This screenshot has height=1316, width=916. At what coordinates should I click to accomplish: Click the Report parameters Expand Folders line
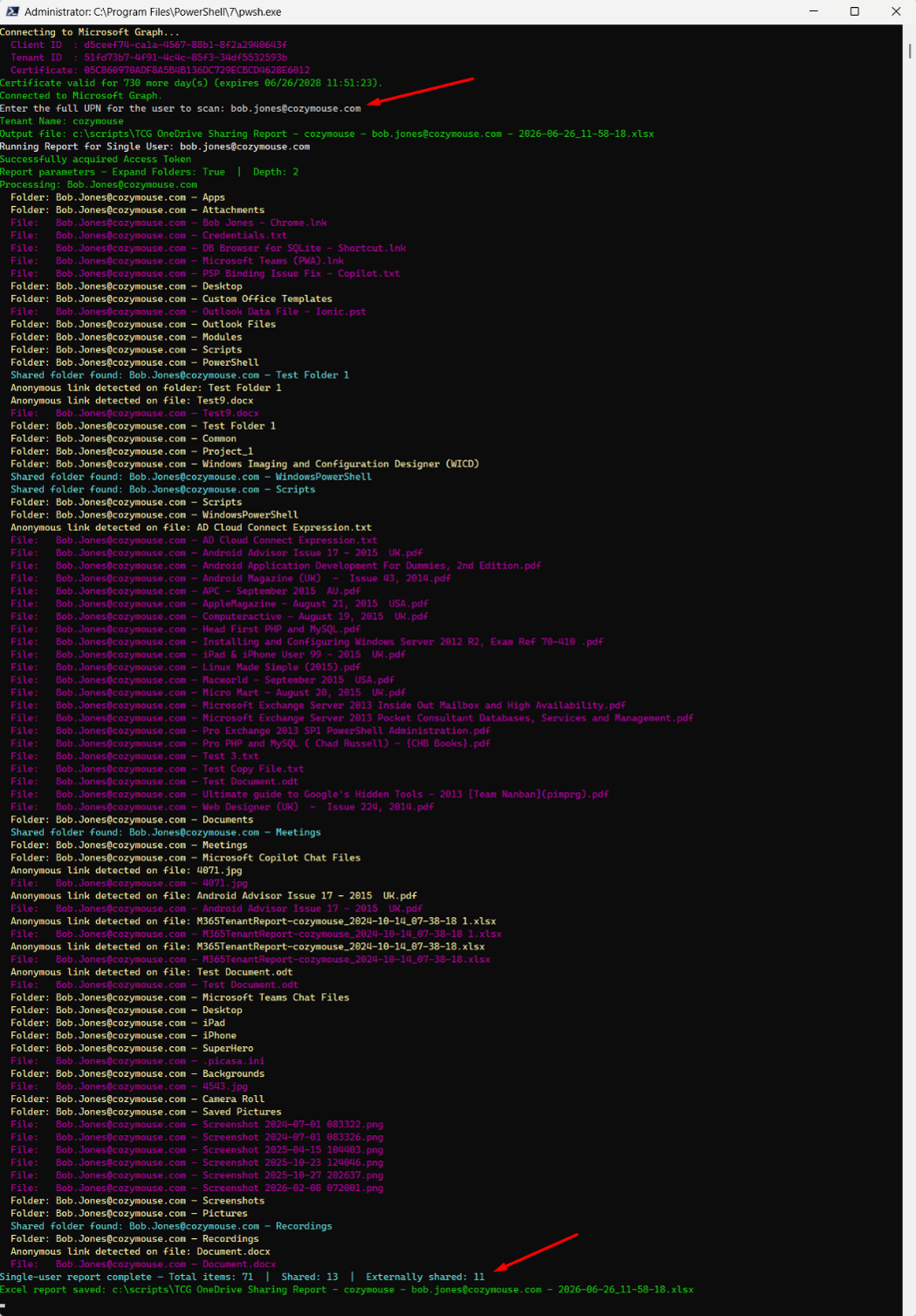(x=149, y=172)
